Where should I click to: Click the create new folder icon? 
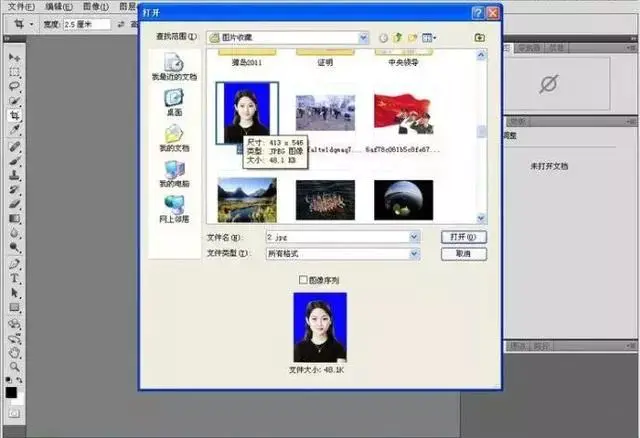[x=413, y=38]
